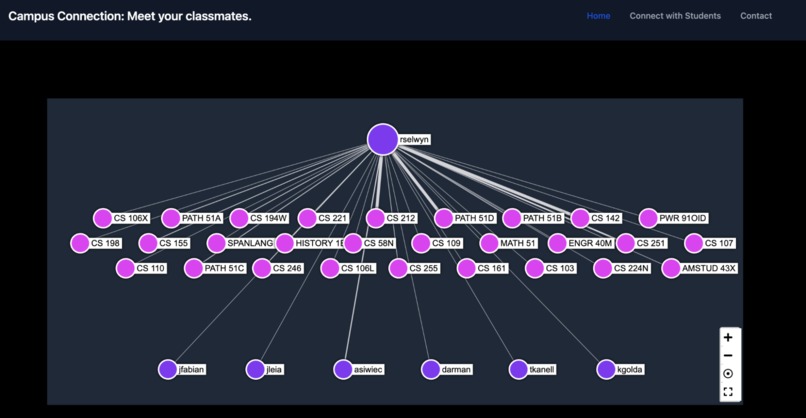
Task: Select the PWR 91OID course node
Action: [648, 218]
